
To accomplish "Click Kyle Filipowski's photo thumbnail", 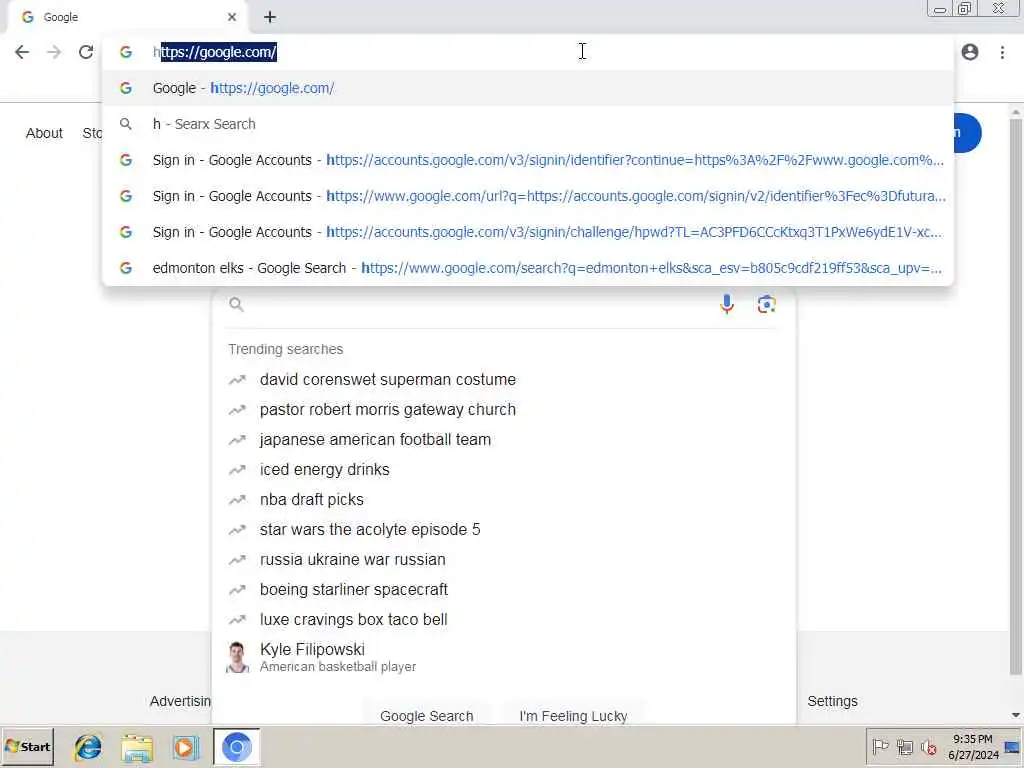I will pos(237,657).
